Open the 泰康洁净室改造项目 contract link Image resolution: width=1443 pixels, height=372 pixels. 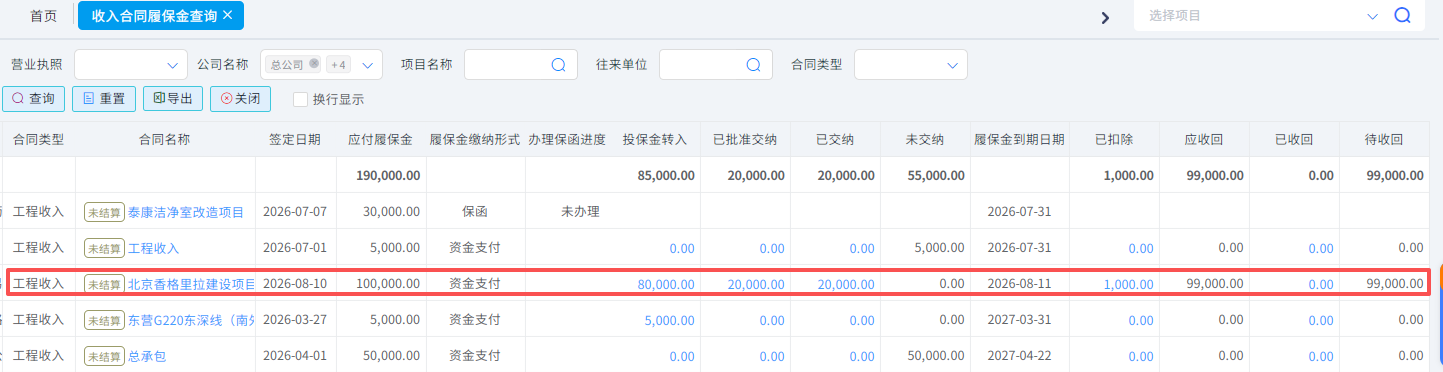pos(186,212)
